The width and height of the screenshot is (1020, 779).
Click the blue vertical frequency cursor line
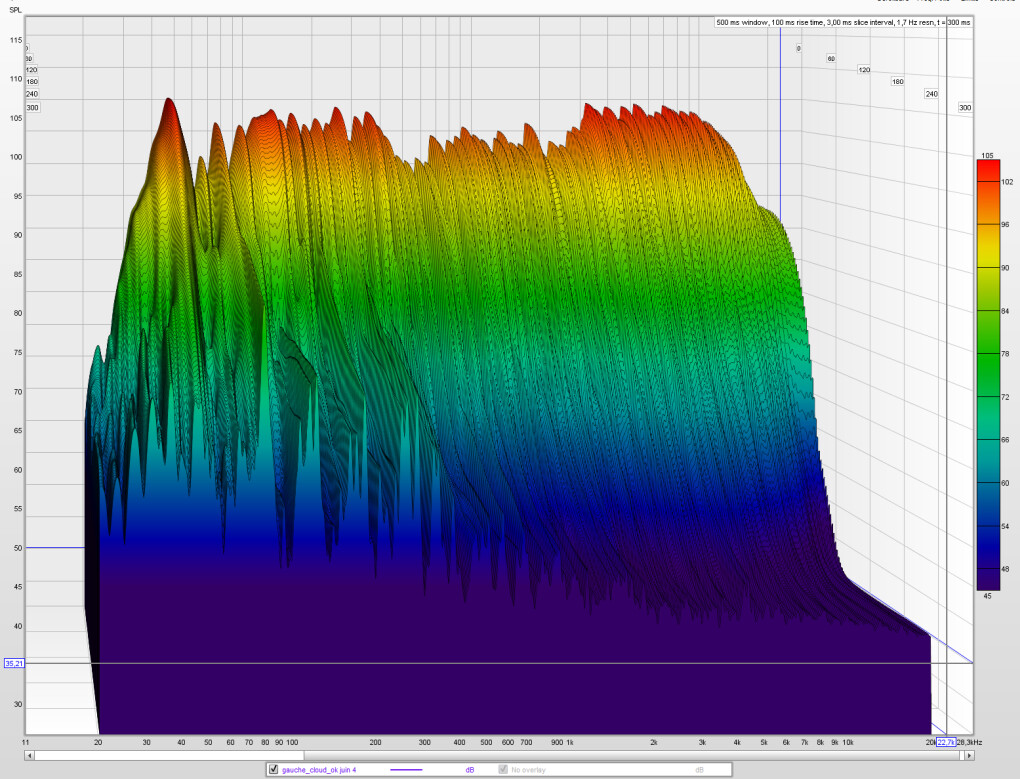tap(780, 120)
